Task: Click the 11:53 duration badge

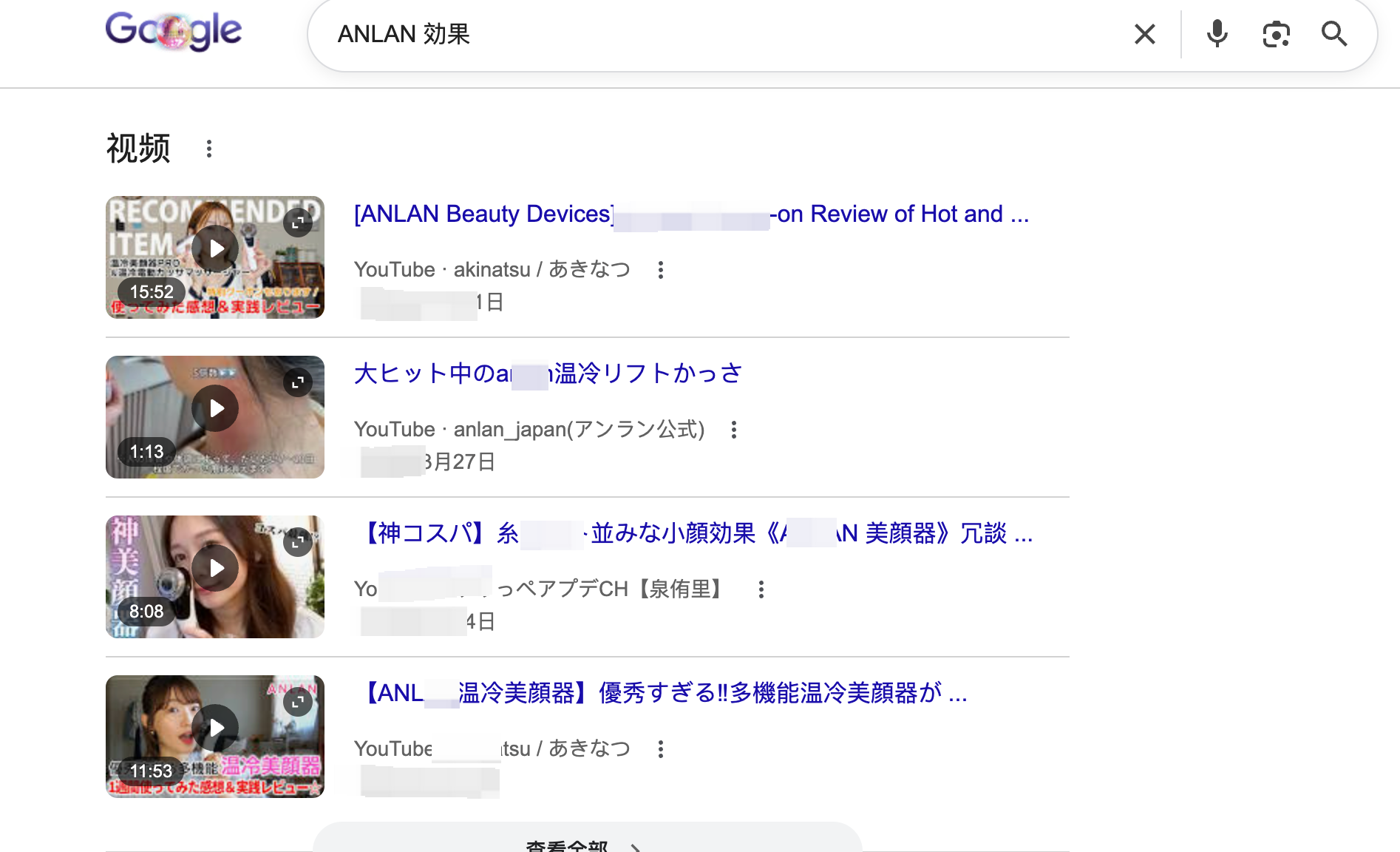Action: [151, 771]
